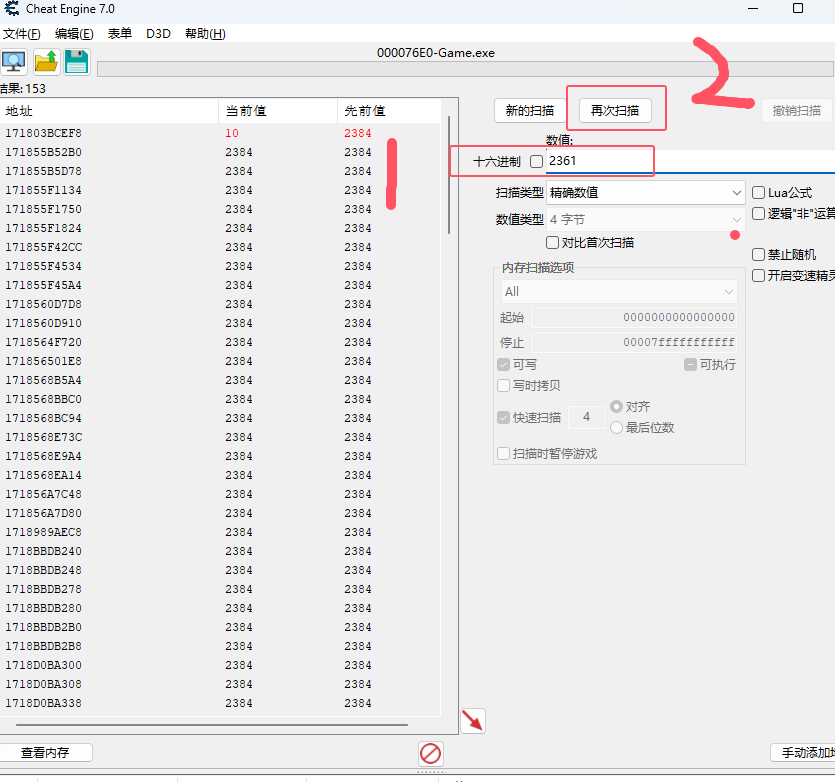
Task: Toggle the 快速扫描 checkbox
Action: coord(503,417)
